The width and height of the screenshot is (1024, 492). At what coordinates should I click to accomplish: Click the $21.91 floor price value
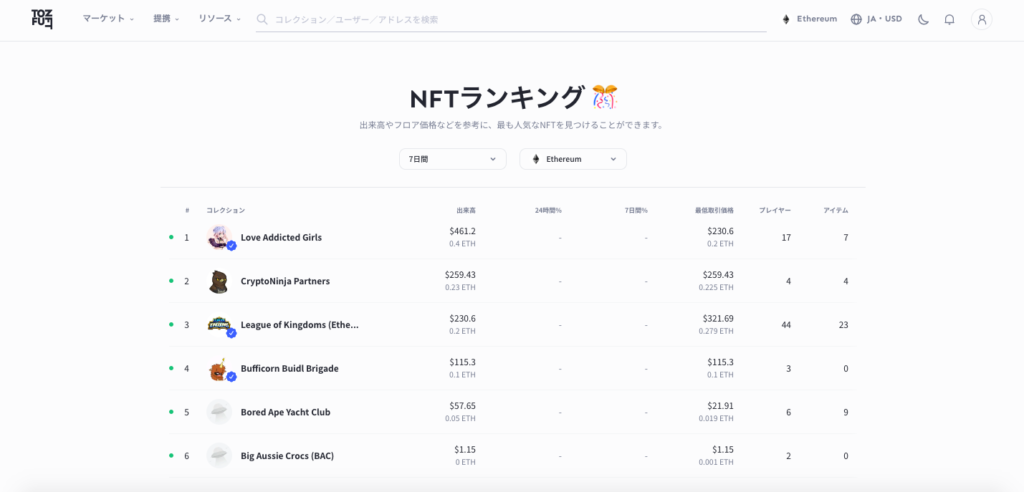720,406
